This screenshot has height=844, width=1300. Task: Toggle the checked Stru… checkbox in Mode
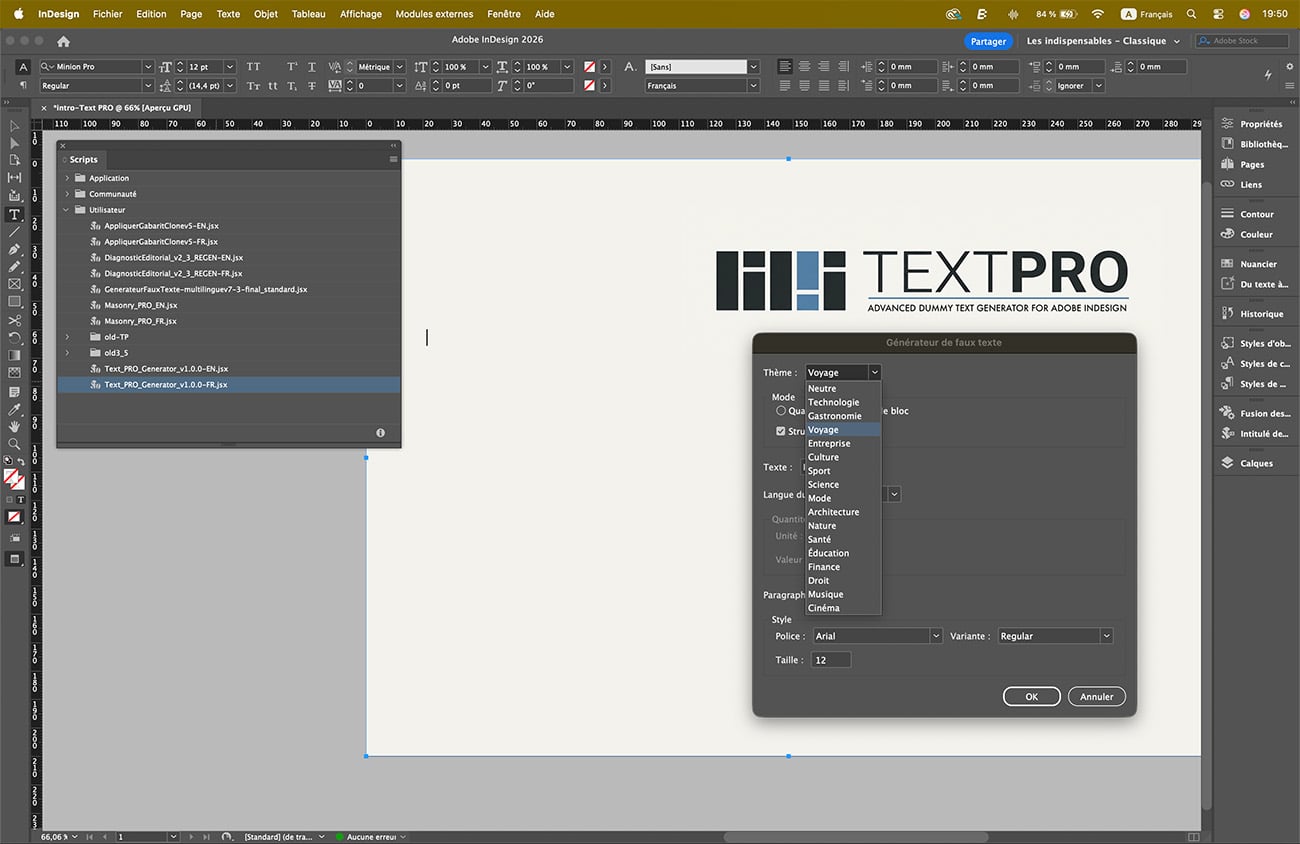pyautogui.click(x=781, y=431)
